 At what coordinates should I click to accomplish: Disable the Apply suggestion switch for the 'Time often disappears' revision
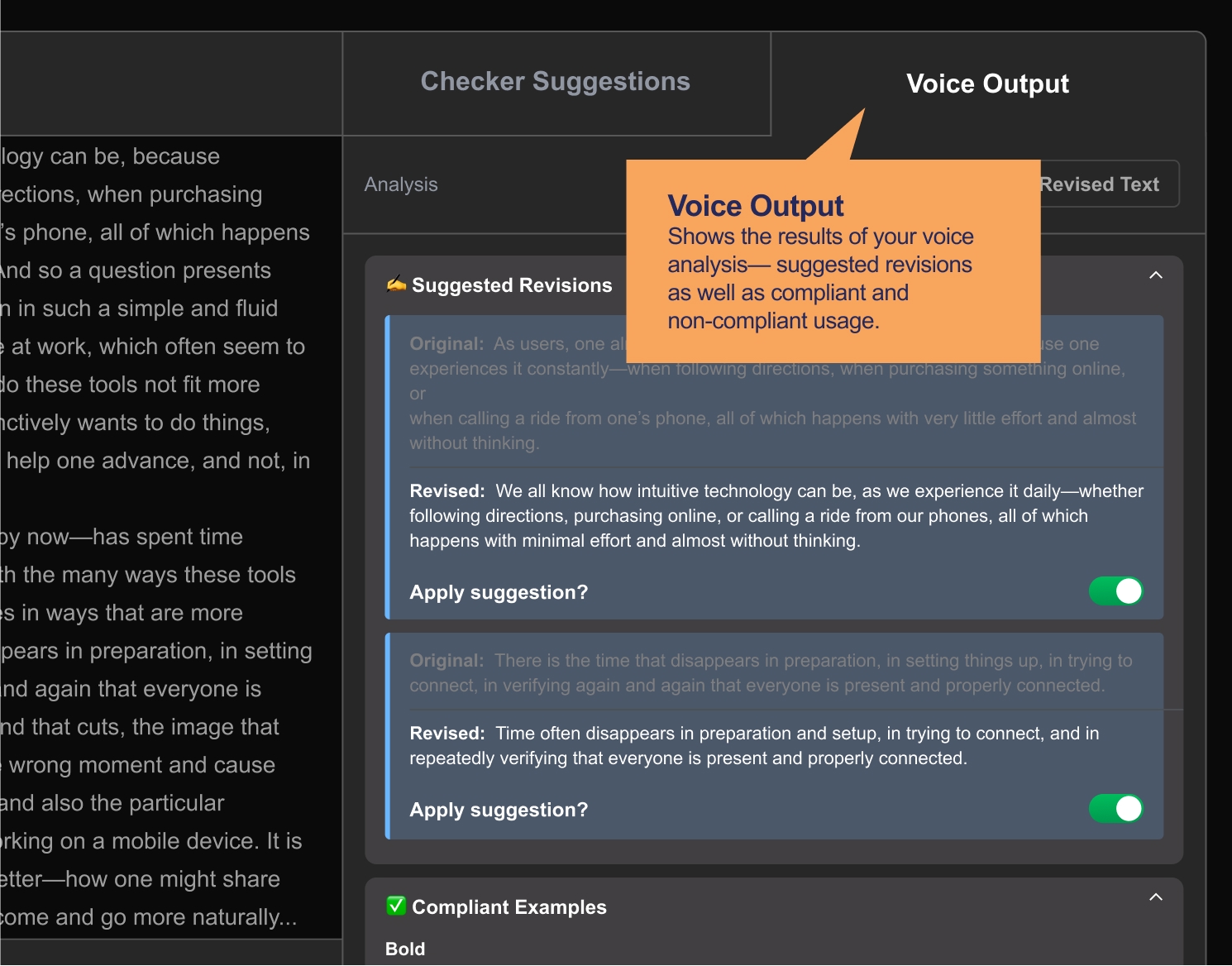click(1115, 809)
